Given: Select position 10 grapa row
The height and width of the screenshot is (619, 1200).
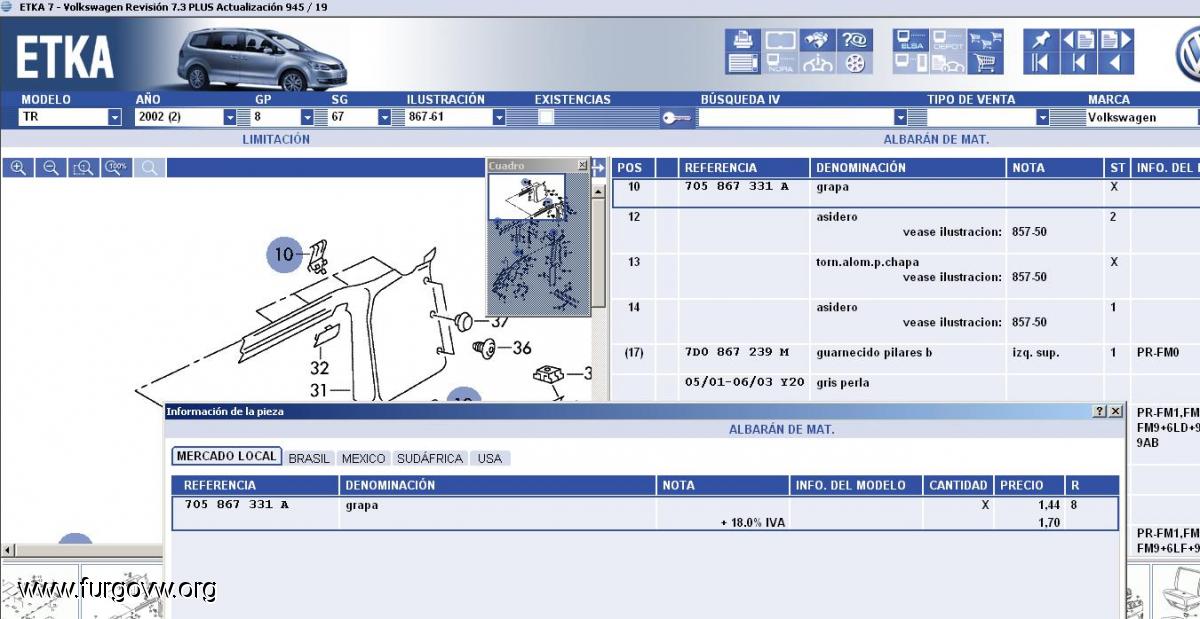Looking at the screenshot, I should click(x=905, y=193).
